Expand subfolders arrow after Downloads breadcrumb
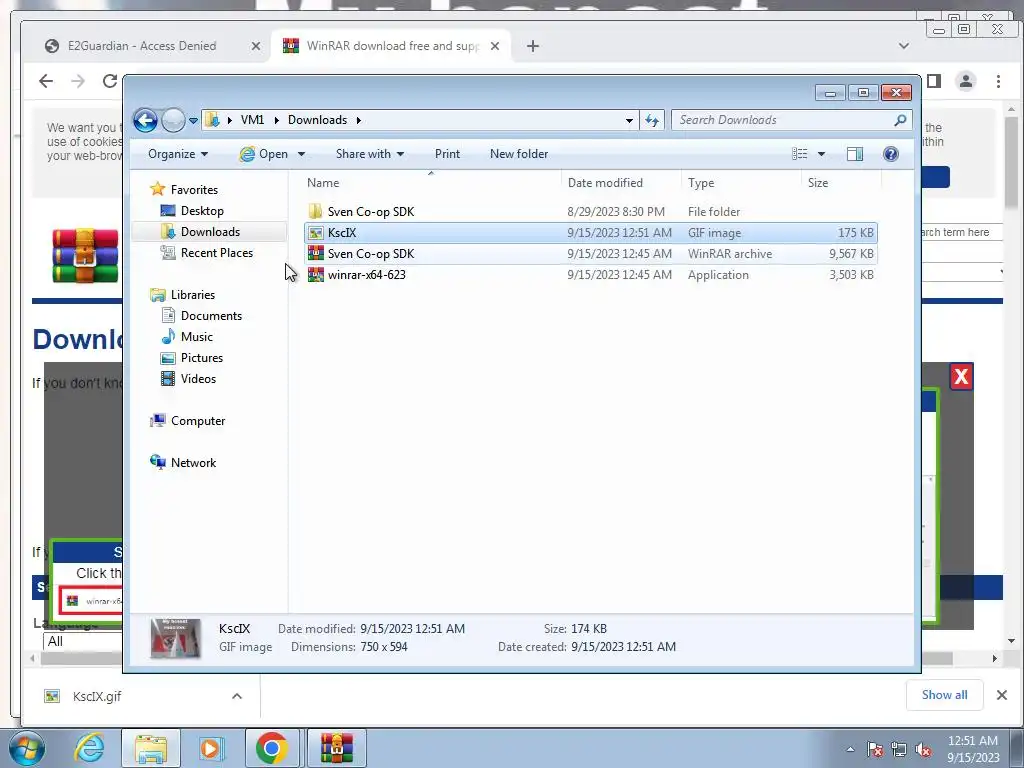Image resolution: width=1024 pixels, height=768 pixels. tap(359, 120)
